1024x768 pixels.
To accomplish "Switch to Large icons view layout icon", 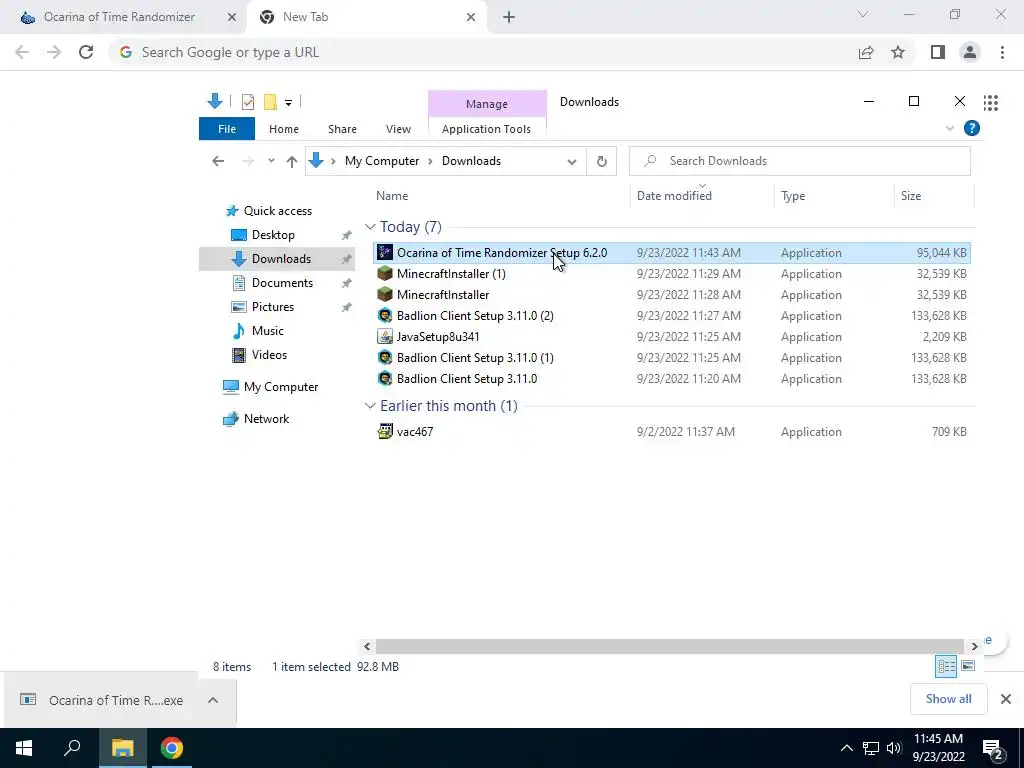I will point(968,666).
